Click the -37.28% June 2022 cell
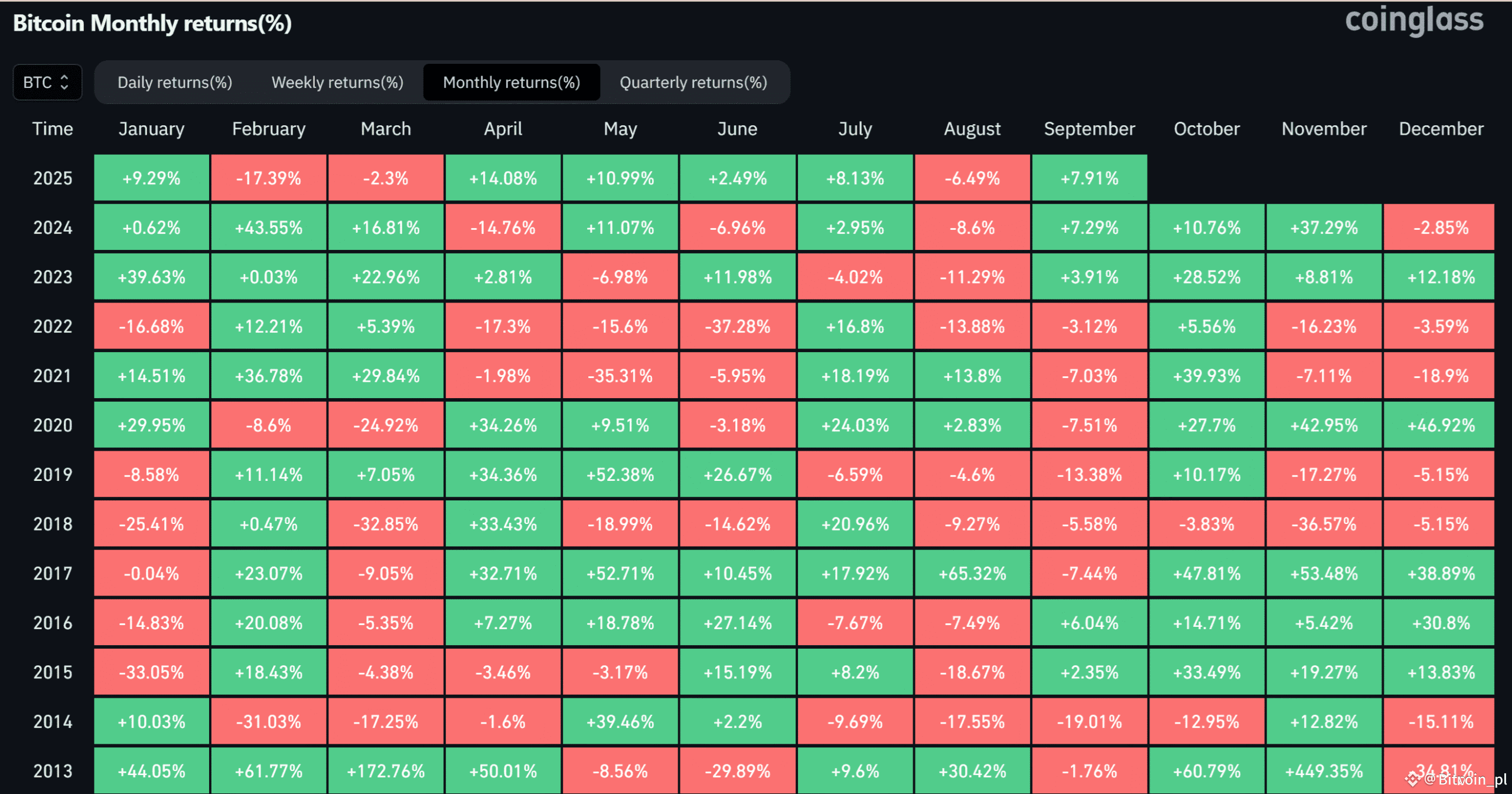1512x794 pixels. 738,327
